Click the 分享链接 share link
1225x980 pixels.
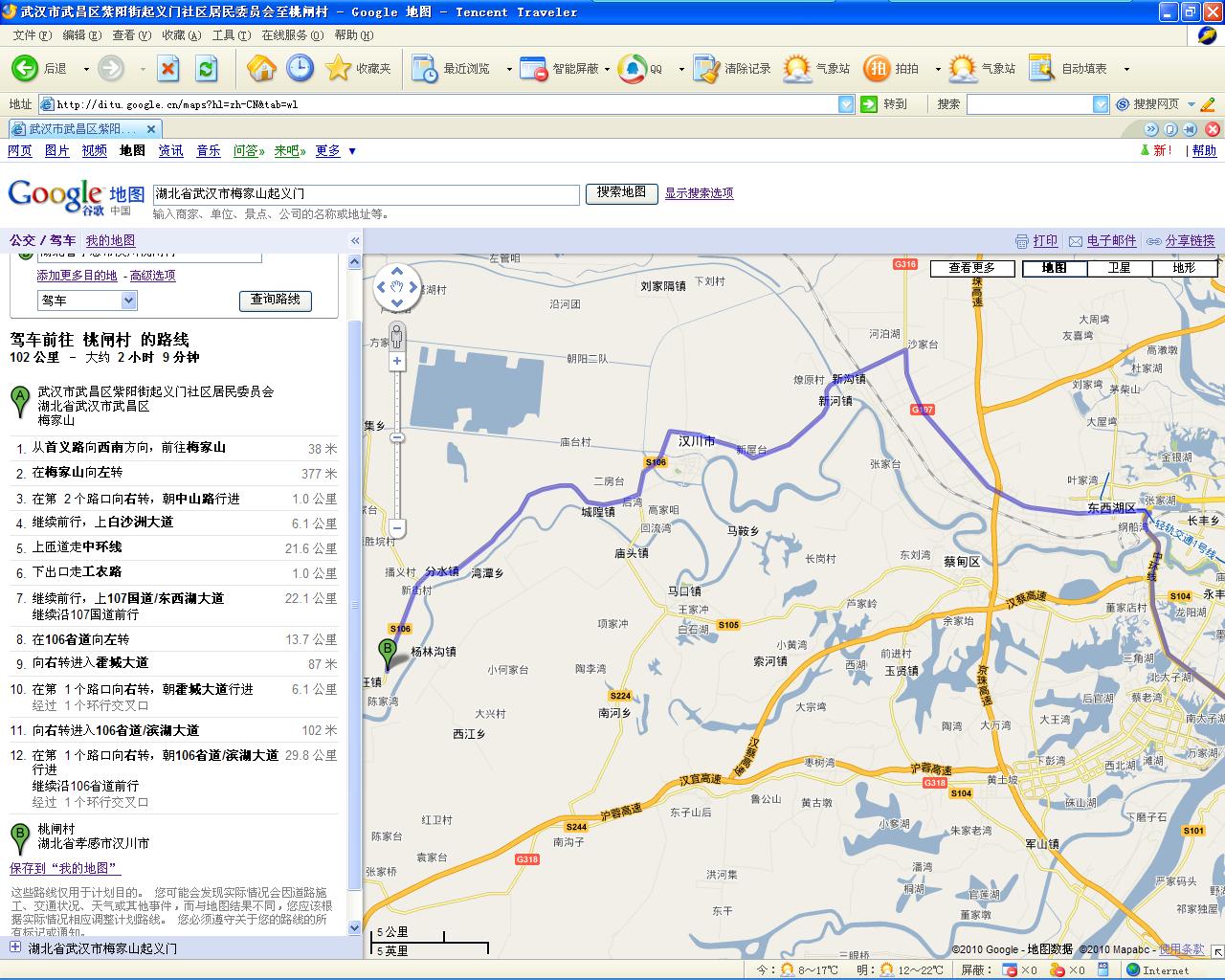point(1181,241)
